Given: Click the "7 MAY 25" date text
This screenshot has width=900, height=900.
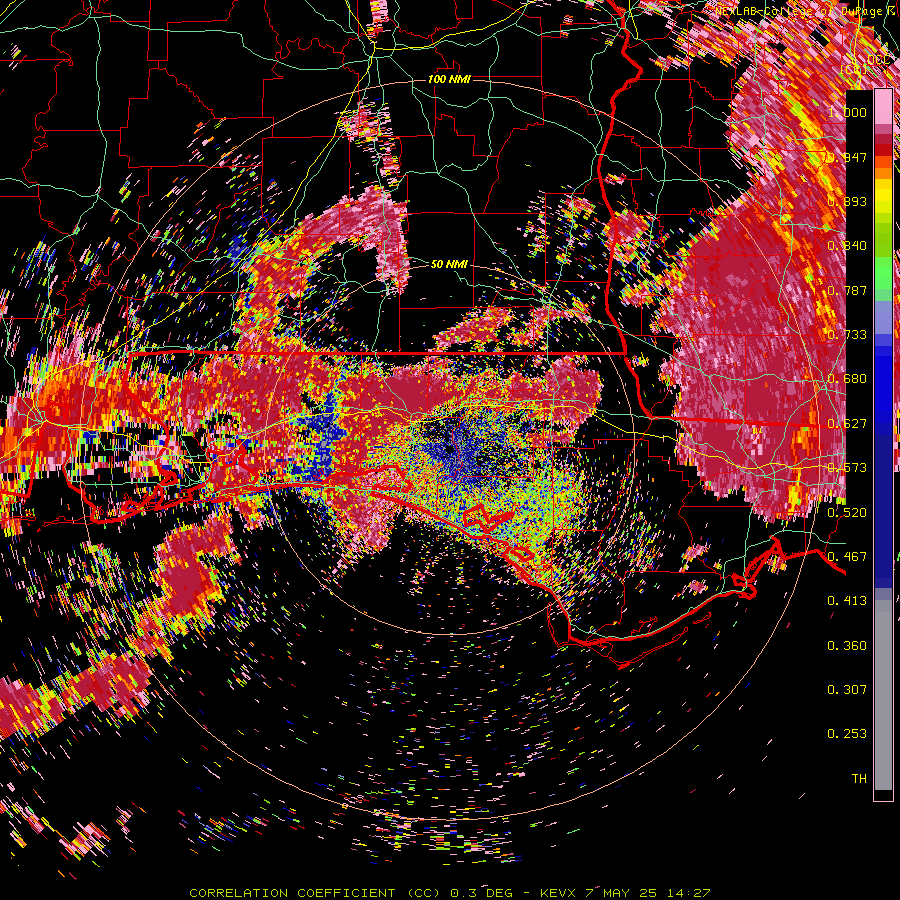Looking at the screenshot, I should tap(620, 893).
